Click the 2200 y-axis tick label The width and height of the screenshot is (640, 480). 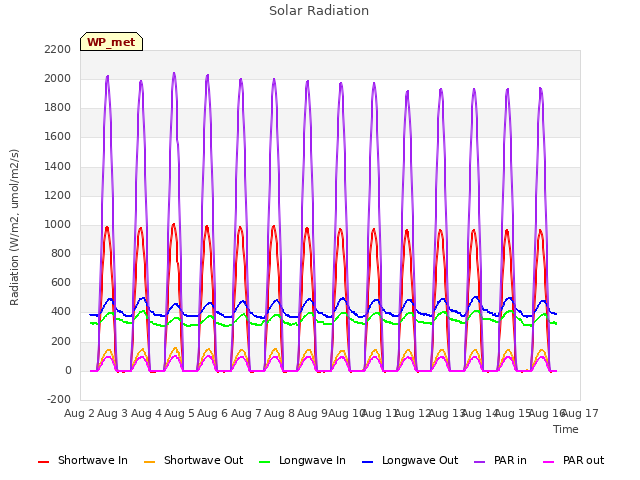click(58, 49)
